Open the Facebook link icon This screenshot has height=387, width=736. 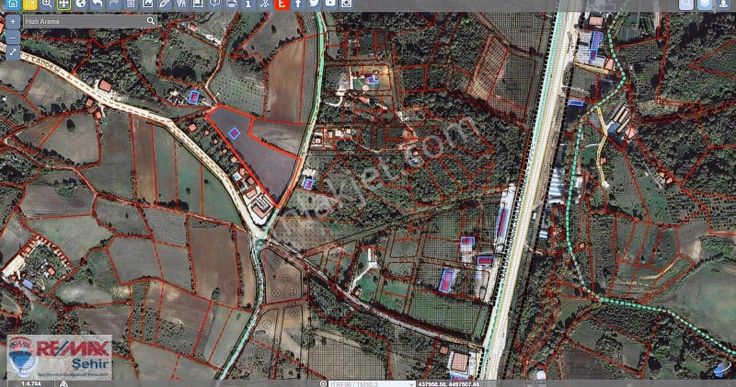(x=298, y=4)
